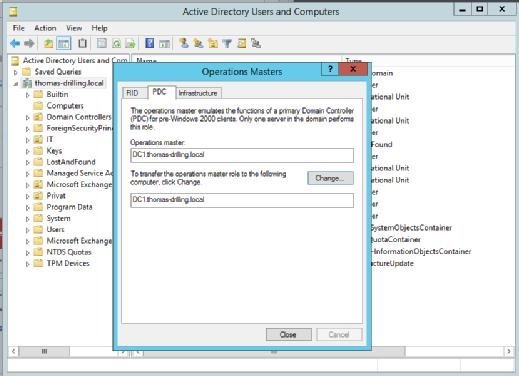This screenshot has width=519, height=376.
Task: Click the Change... button
Action: (330, 178)
